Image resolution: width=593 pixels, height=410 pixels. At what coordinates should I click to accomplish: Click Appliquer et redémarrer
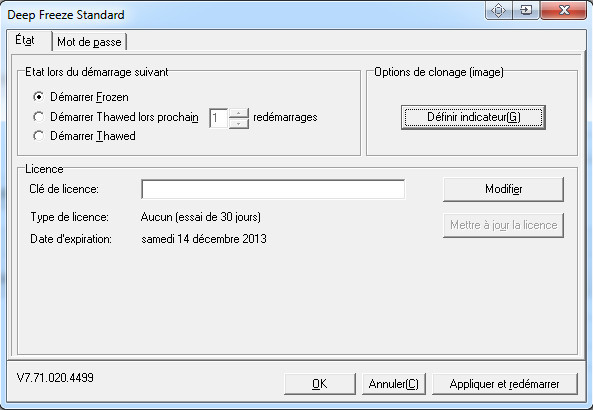pyautogui.click(x=505, y=384)
